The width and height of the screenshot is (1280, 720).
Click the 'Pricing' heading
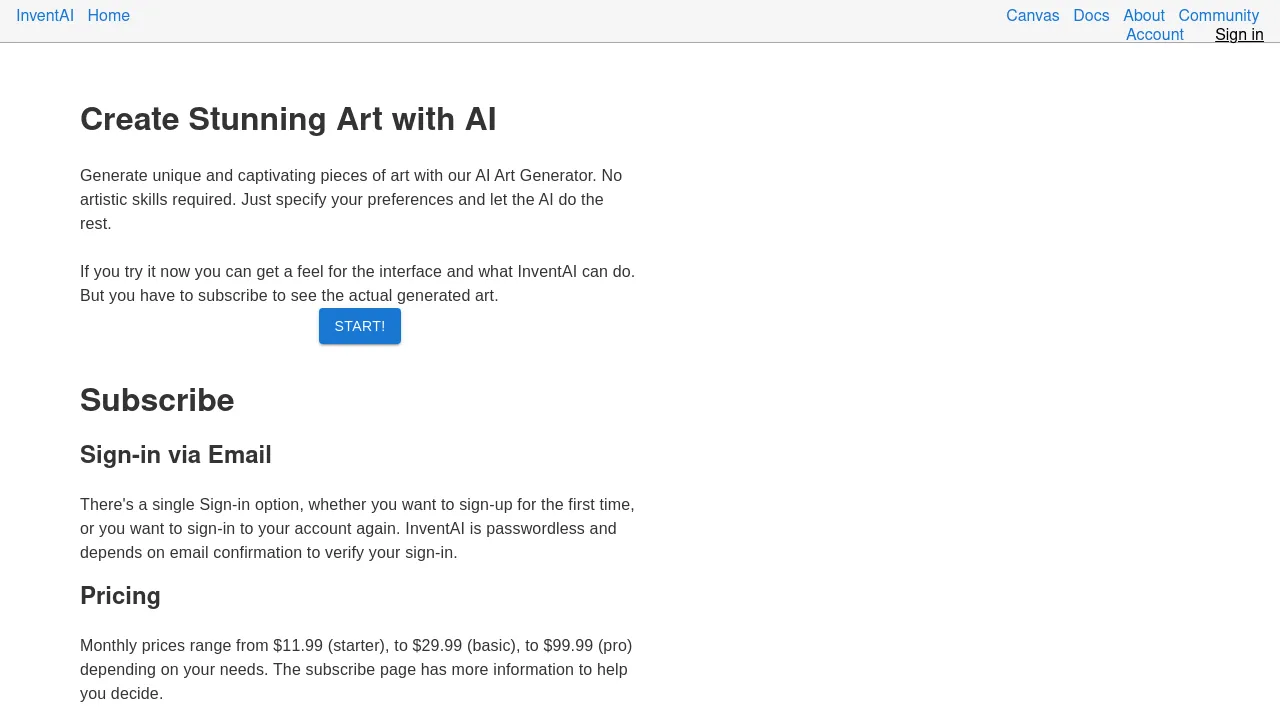[x=120, y=596]
